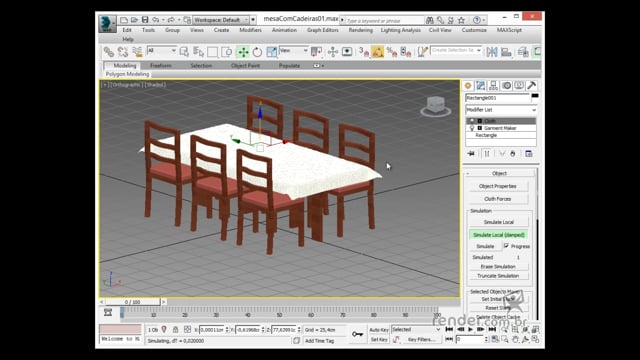Image resolution: width=640 pixels, height=360 pixels.
Task: Open the reference coordinate View dropdown
Action: 293,51
